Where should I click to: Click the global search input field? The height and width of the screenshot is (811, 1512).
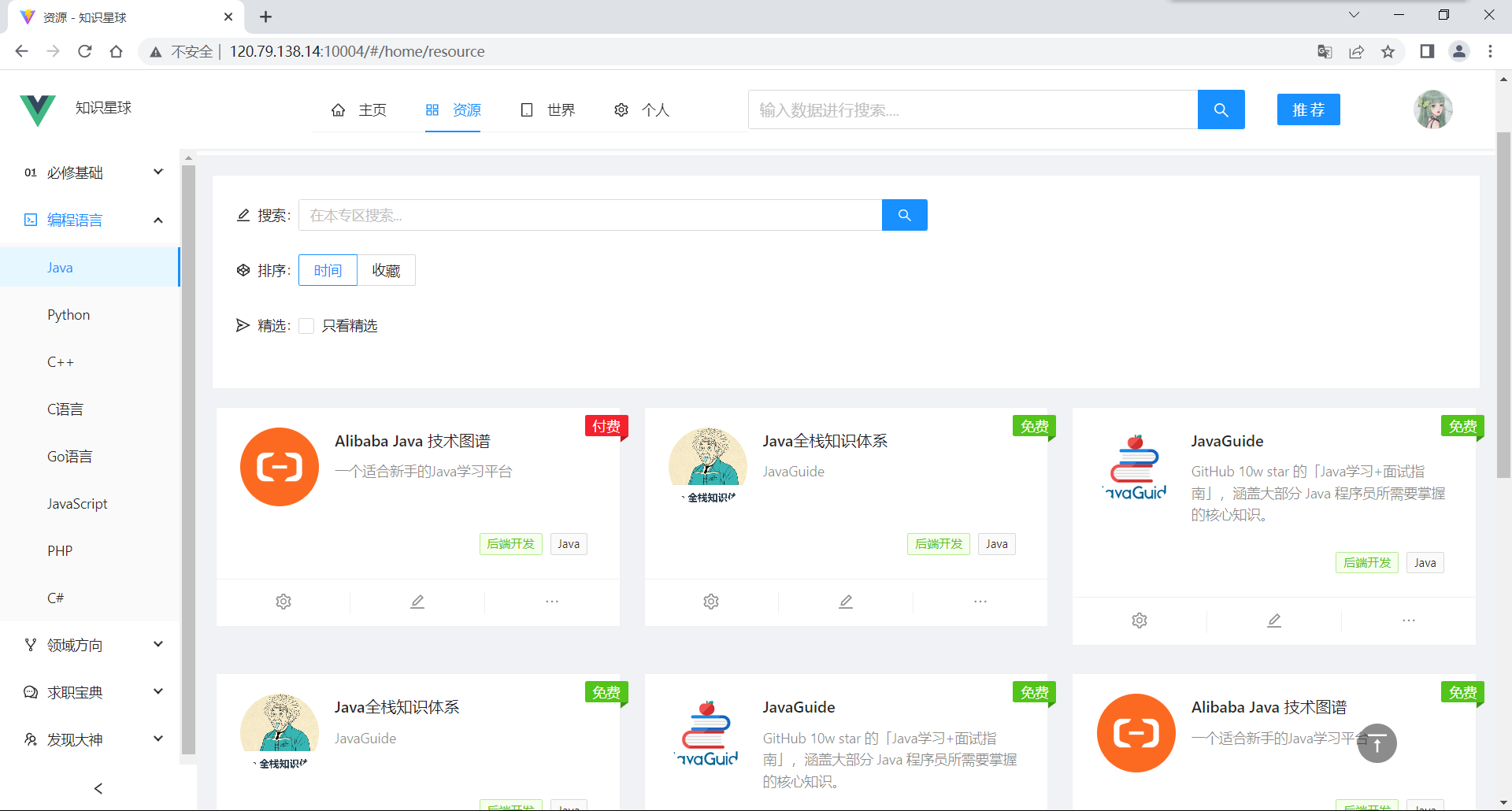(973, 109)
